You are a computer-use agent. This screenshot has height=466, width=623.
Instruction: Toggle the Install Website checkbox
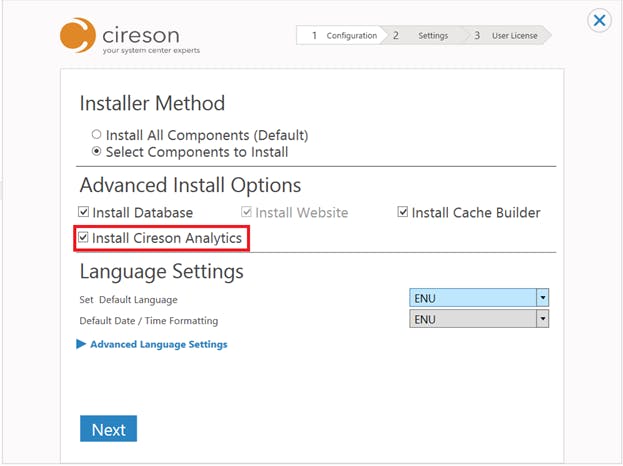click(247, 213)
